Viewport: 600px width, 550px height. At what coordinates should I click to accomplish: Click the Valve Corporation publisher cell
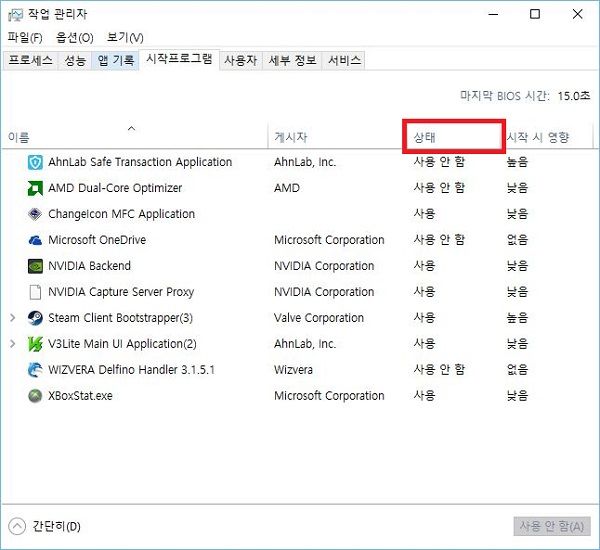319,318
